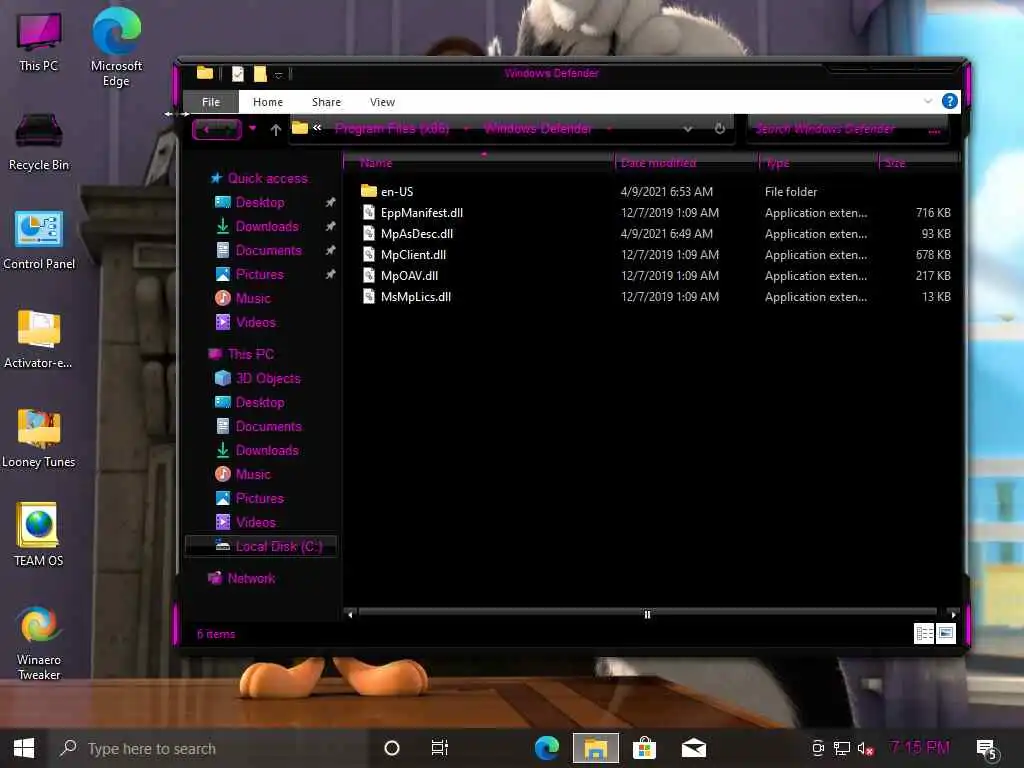This screenshot has width=1024, height=768.
Task: Open recent locations dropdown arrow
Action: pos(252,128)
